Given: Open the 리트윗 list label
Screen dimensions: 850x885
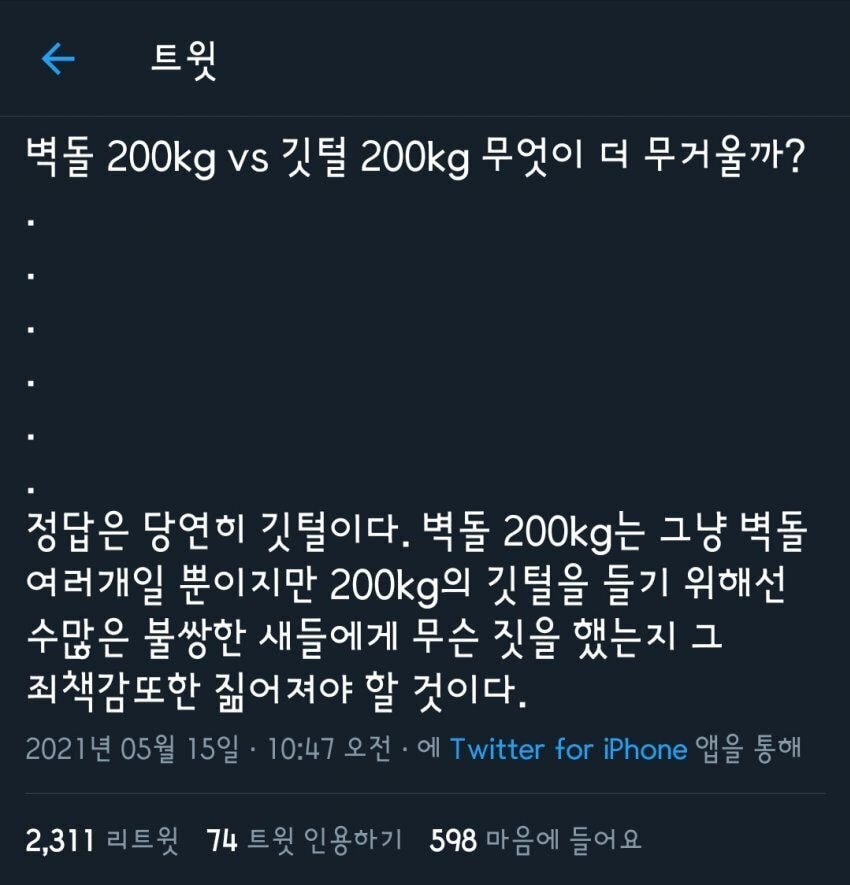Looking at the screenshot, I should click(x=142, y=840).
